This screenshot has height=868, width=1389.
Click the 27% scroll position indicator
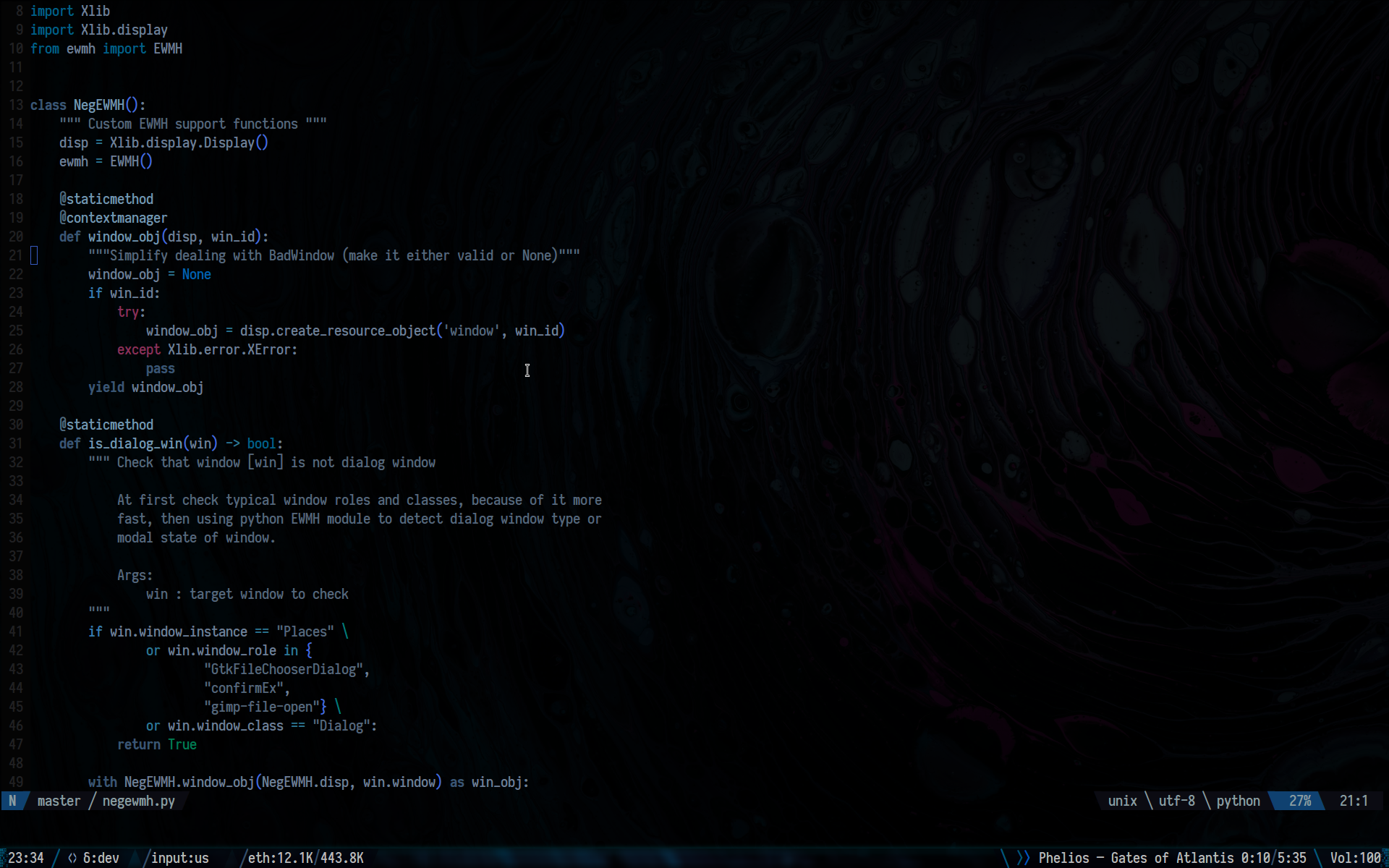pos(1299,801)
